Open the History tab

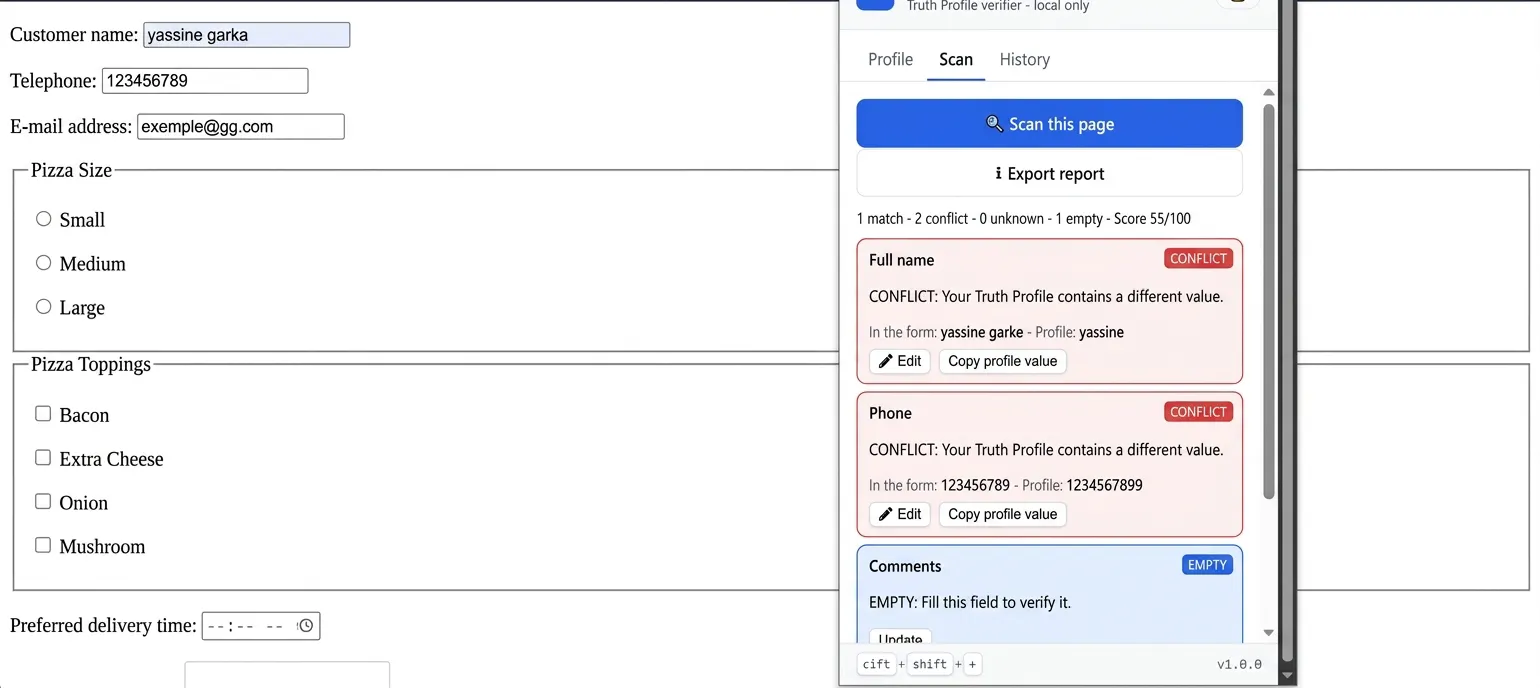(x=1025, y=59)
